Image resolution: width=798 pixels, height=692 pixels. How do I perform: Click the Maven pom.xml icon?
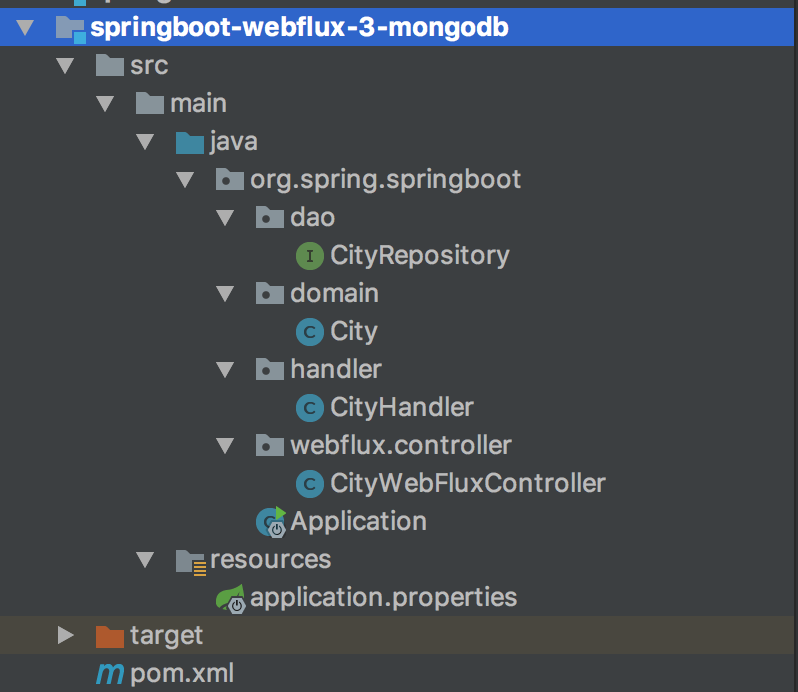pos(110,674)
